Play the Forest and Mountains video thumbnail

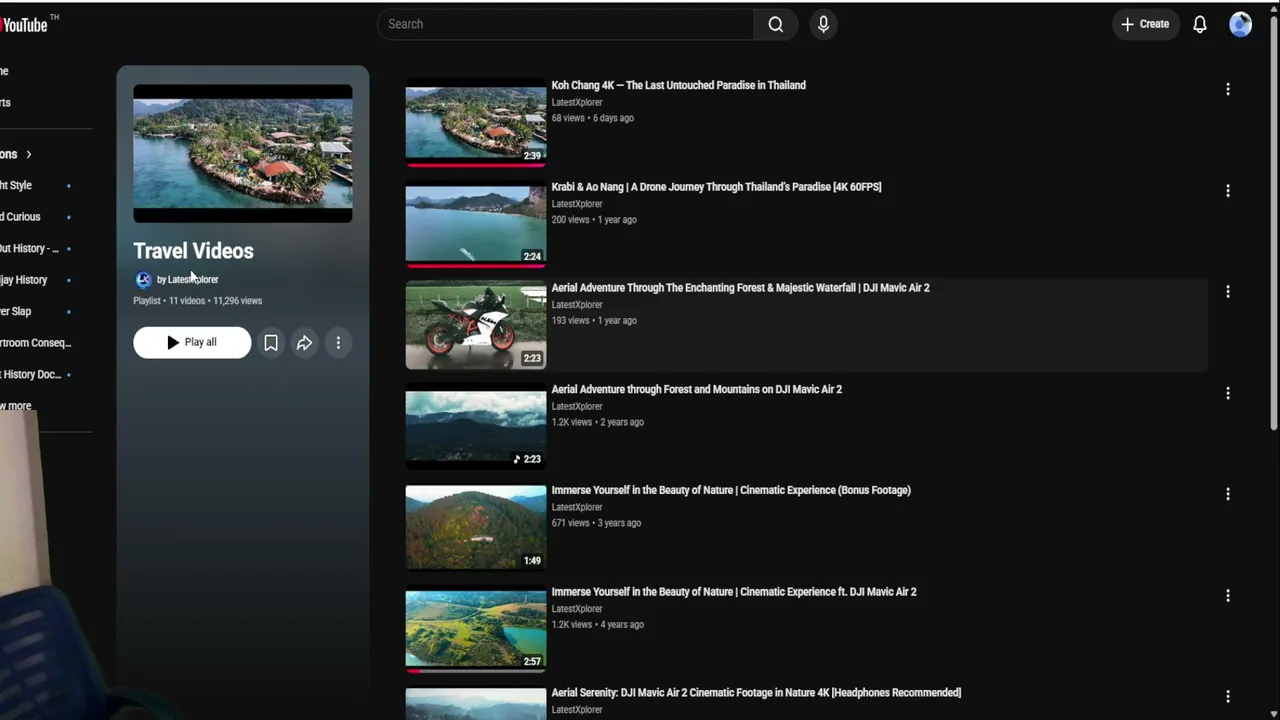click(476, 427)
